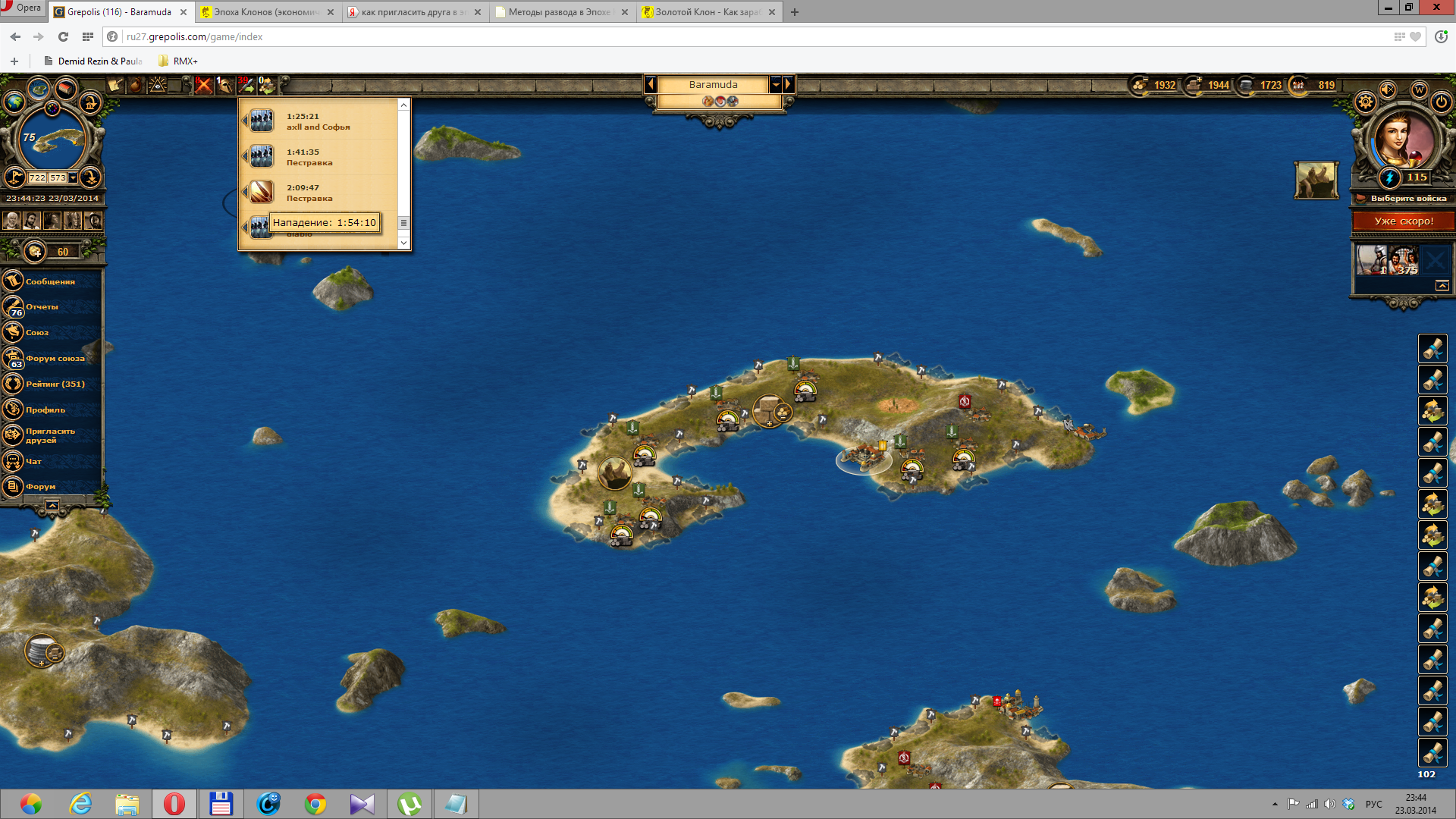Open Рейтинг (351) menu item
The width and height of the screenshot is (1456, 819).
pos(50,384)
